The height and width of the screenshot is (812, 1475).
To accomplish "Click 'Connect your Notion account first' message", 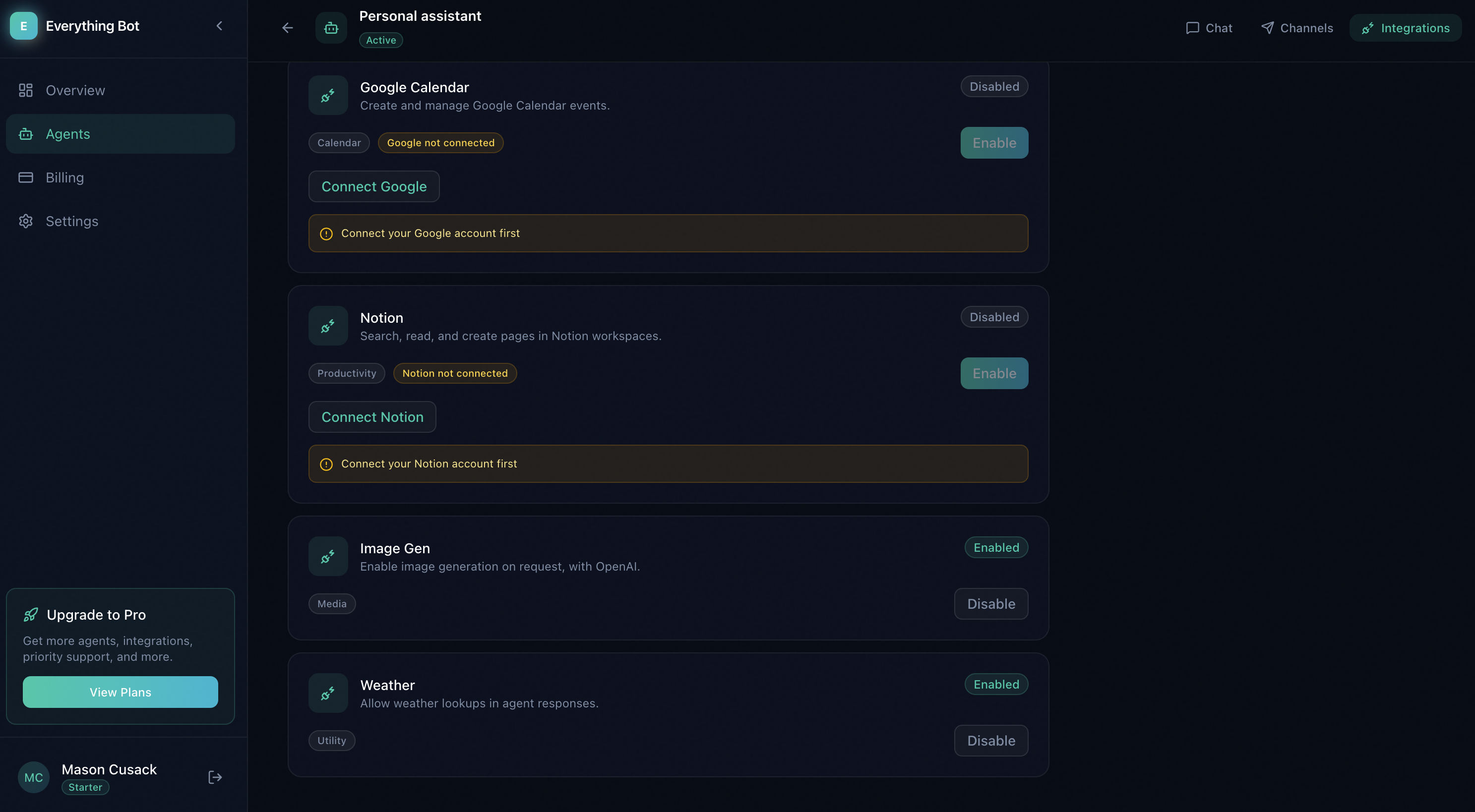I will click(x=429, y=464).
